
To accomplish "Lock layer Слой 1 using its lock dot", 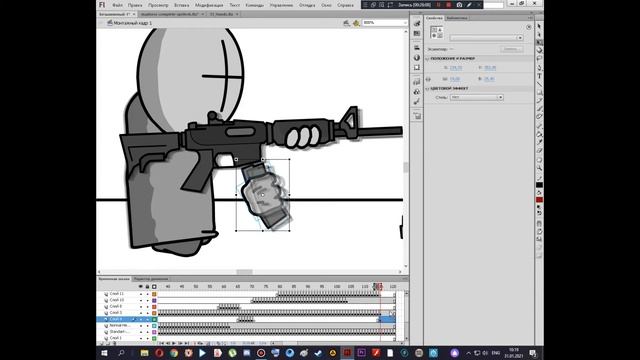I will point(147,338).
